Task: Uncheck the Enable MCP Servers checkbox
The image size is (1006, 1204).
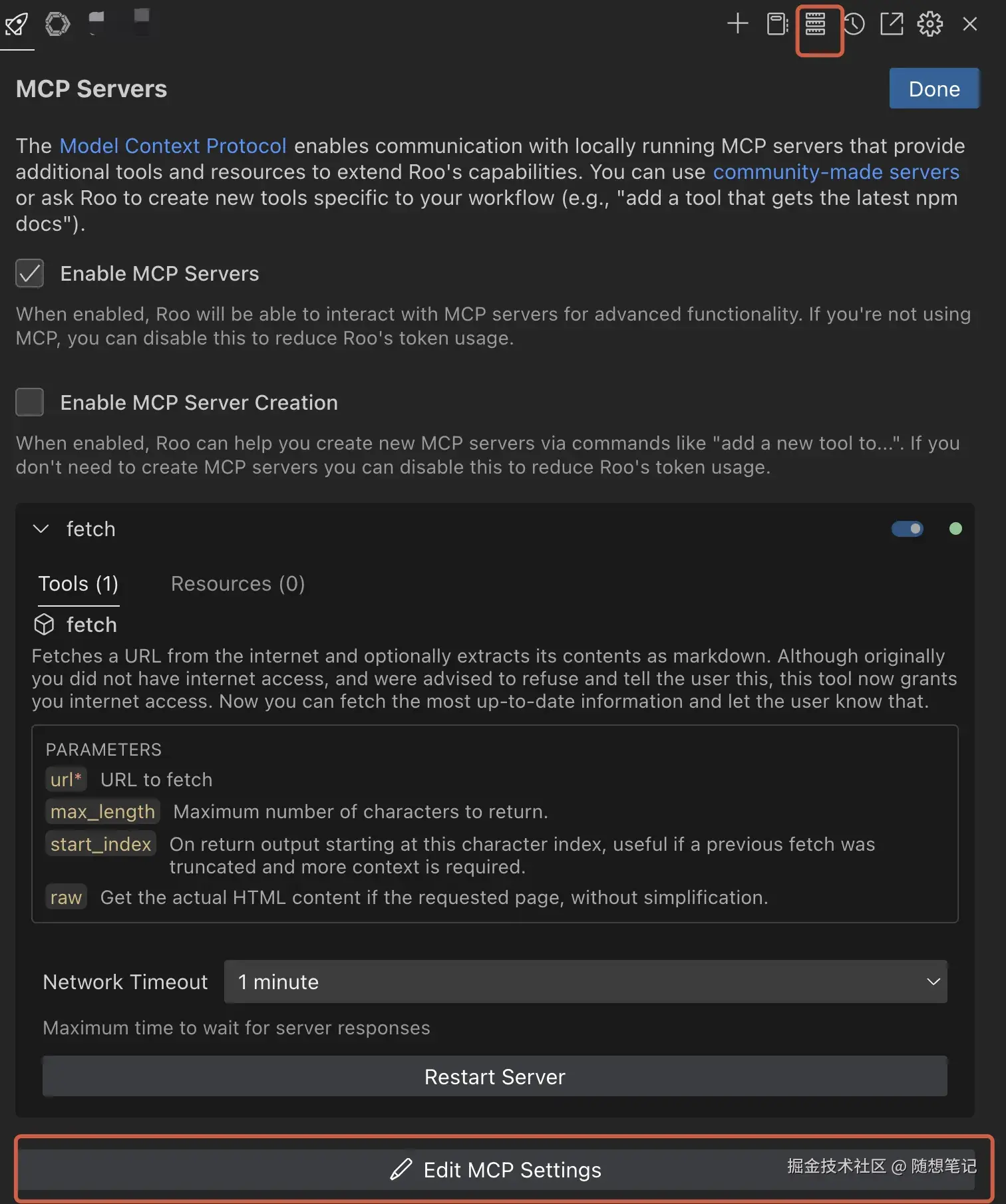Action: (x=30, y=273)
